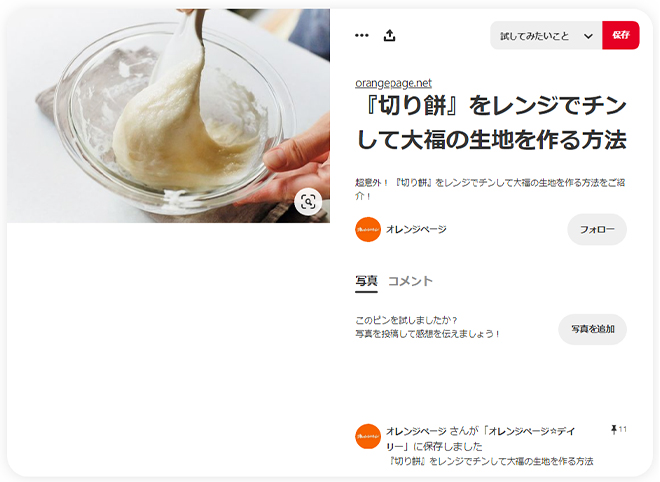Screen dimensions: 660x482
Task: Open the オレンジページ☆デイリー board link
Action: [480, 439]
